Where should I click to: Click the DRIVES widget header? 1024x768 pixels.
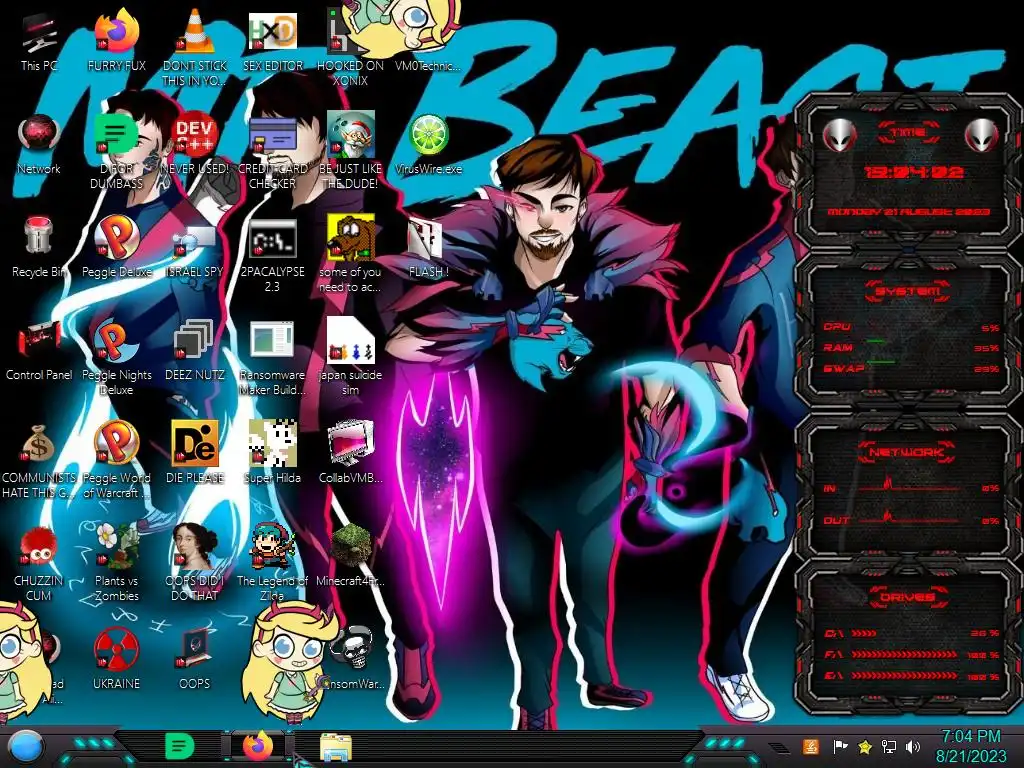coord(908,596)
